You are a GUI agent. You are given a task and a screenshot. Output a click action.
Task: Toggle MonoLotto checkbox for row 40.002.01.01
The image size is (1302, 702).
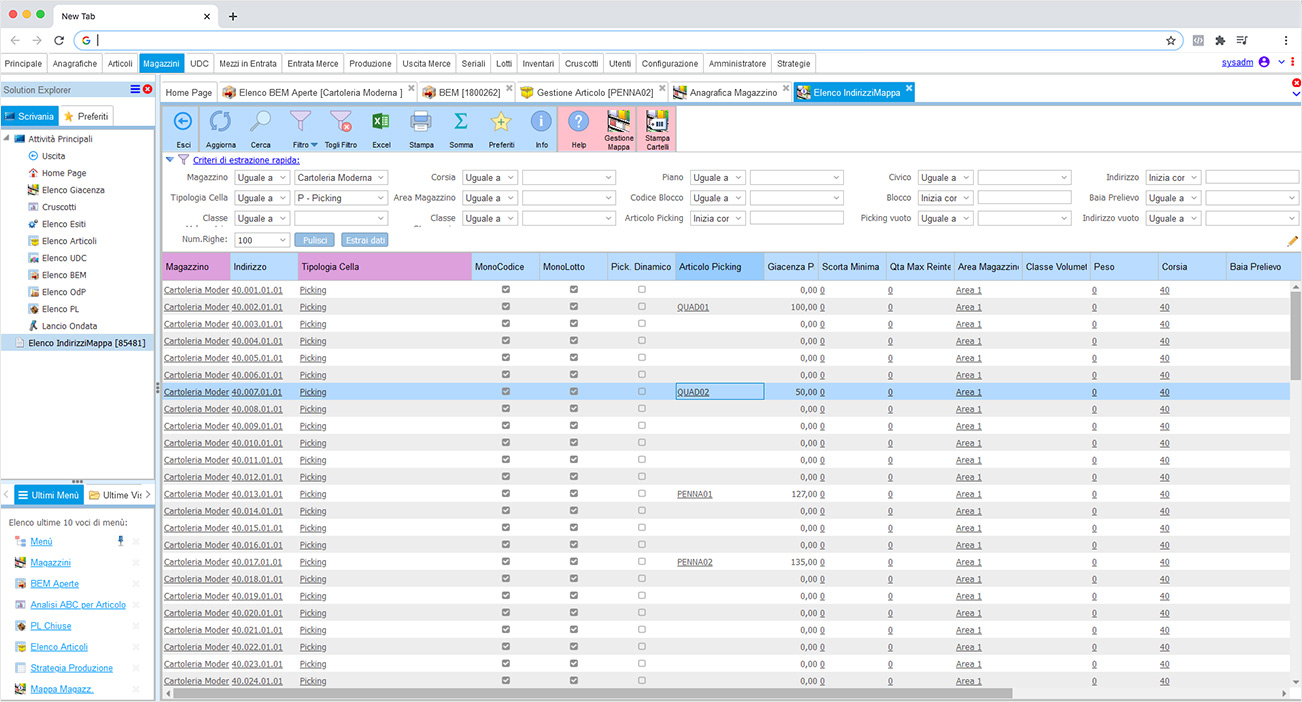click(574, 307)
